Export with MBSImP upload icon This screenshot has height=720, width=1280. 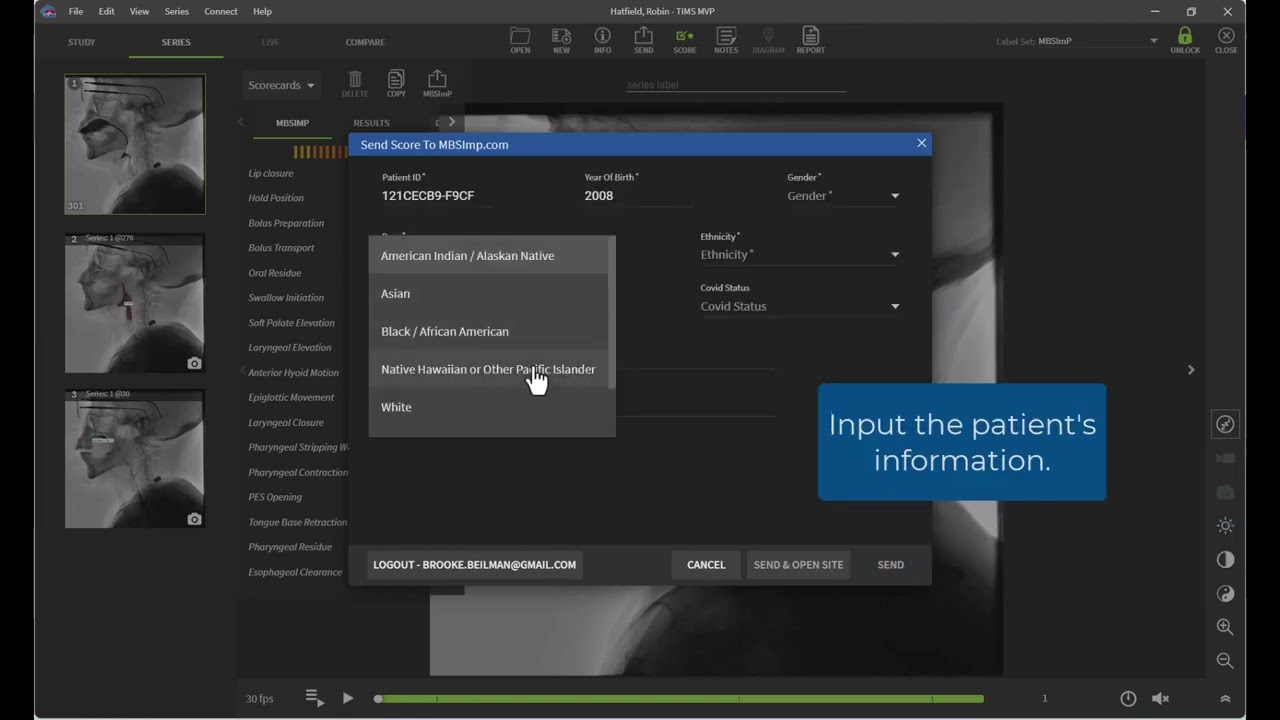pyautogui.click(x=437, y=84)
